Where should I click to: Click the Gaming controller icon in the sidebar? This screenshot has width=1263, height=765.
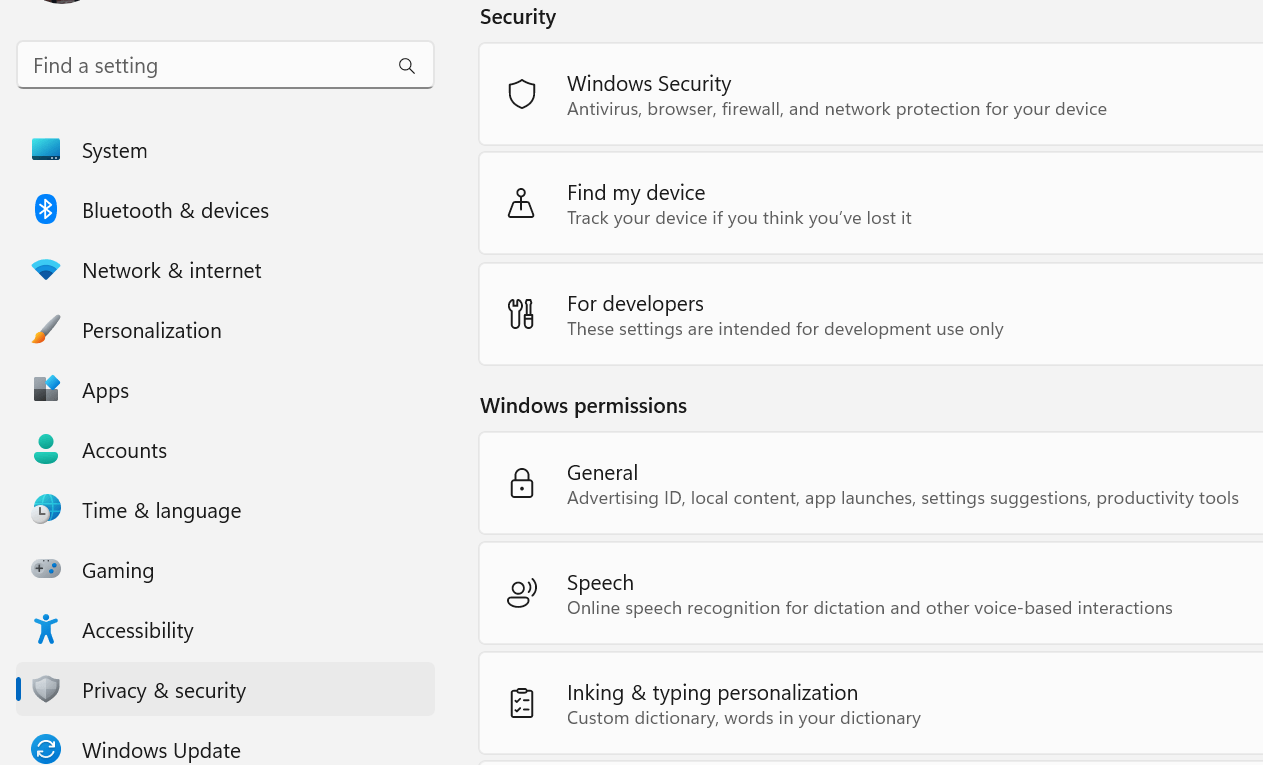click(x=46, y=570)
